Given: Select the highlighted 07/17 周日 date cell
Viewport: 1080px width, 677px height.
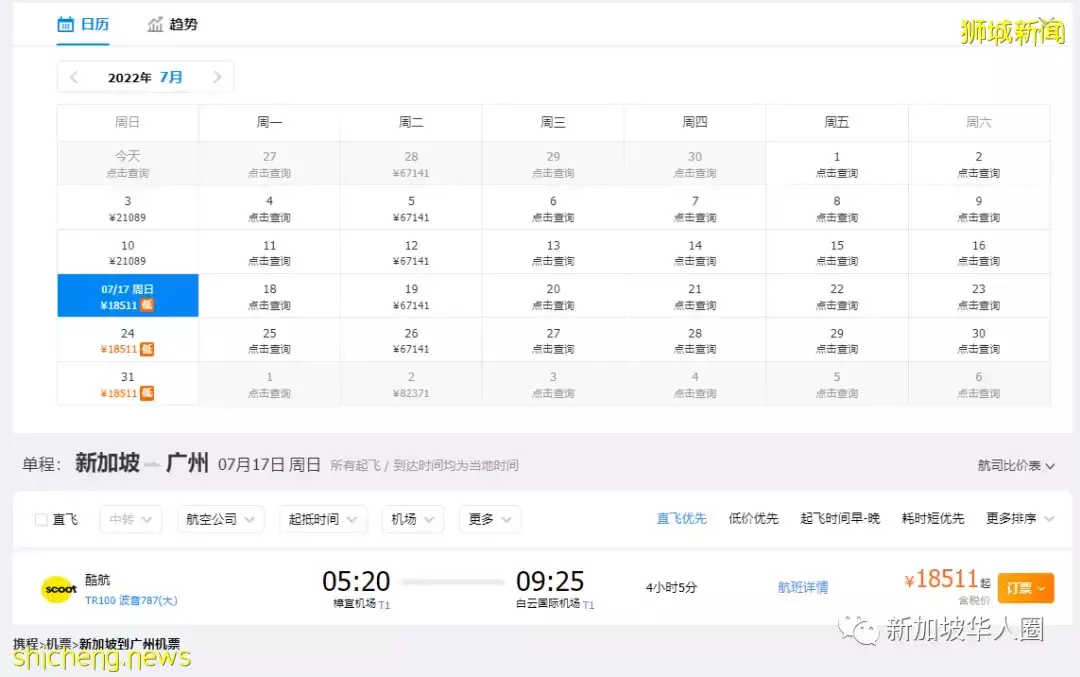Looking at the screenshot, I should pos(127,295).
